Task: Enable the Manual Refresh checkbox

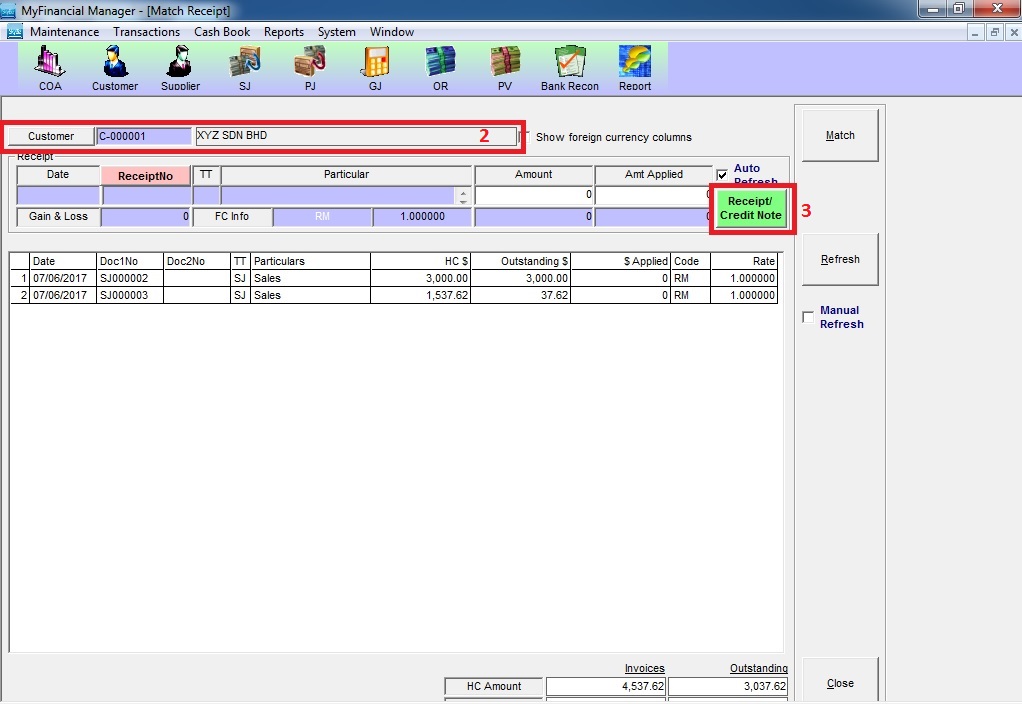Action: click(808, 318)
